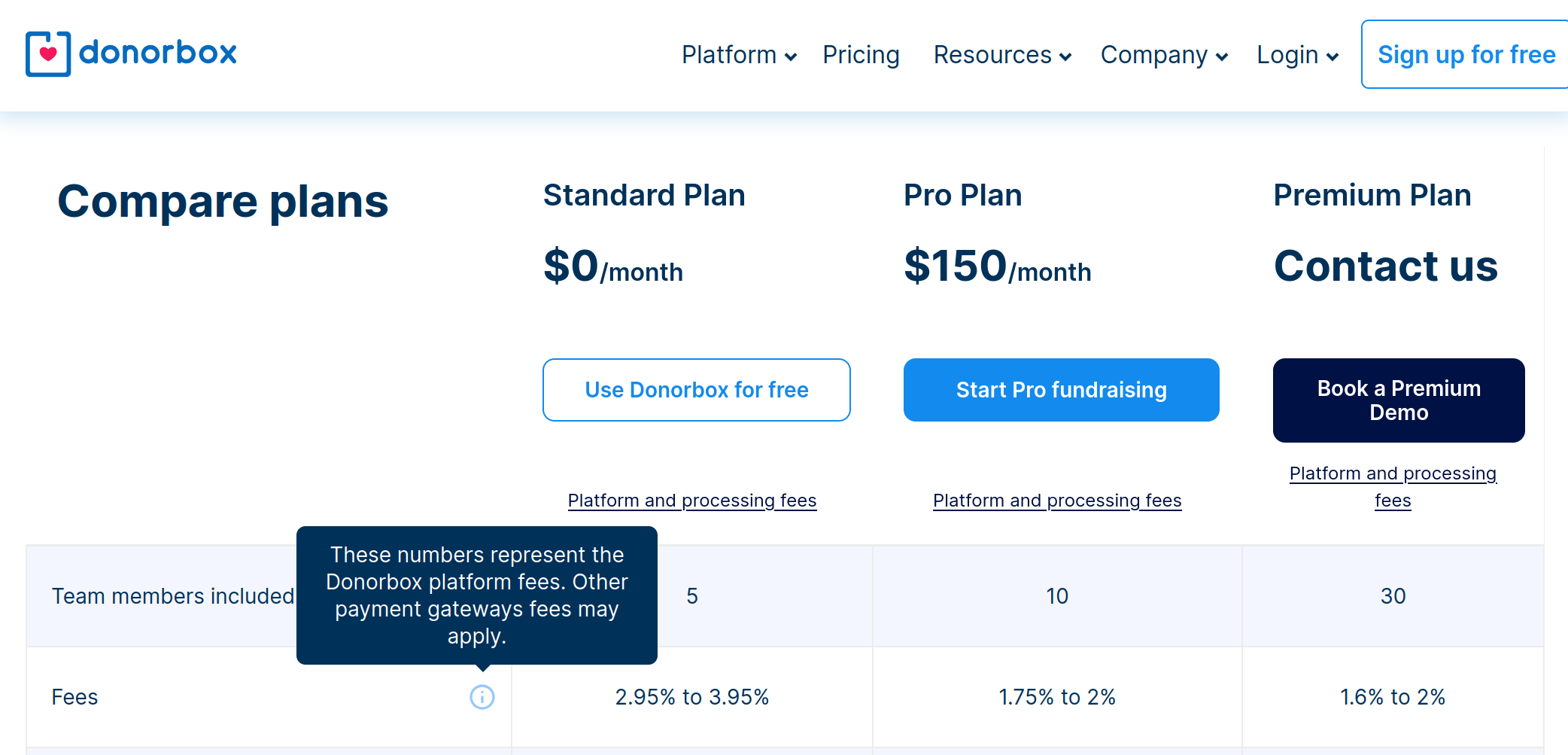This screenshot has width=1568, height=755.
Task: Open the Pricing page from the navigation
Action: click(x=861, y=54)
